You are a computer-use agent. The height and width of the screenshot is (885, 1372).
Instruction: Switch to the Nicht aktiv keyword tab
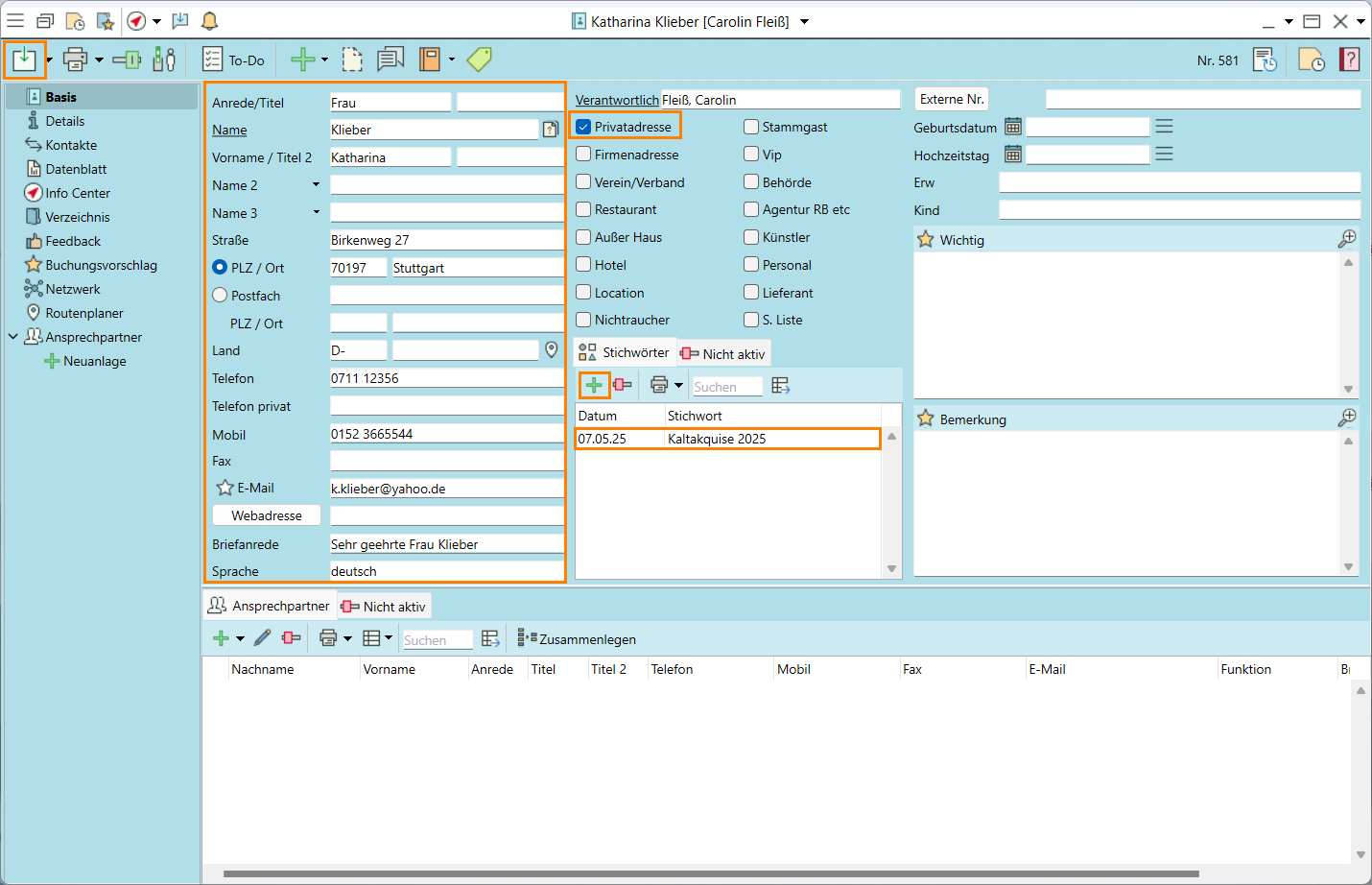pyautogui.click(x=723, y=354)
